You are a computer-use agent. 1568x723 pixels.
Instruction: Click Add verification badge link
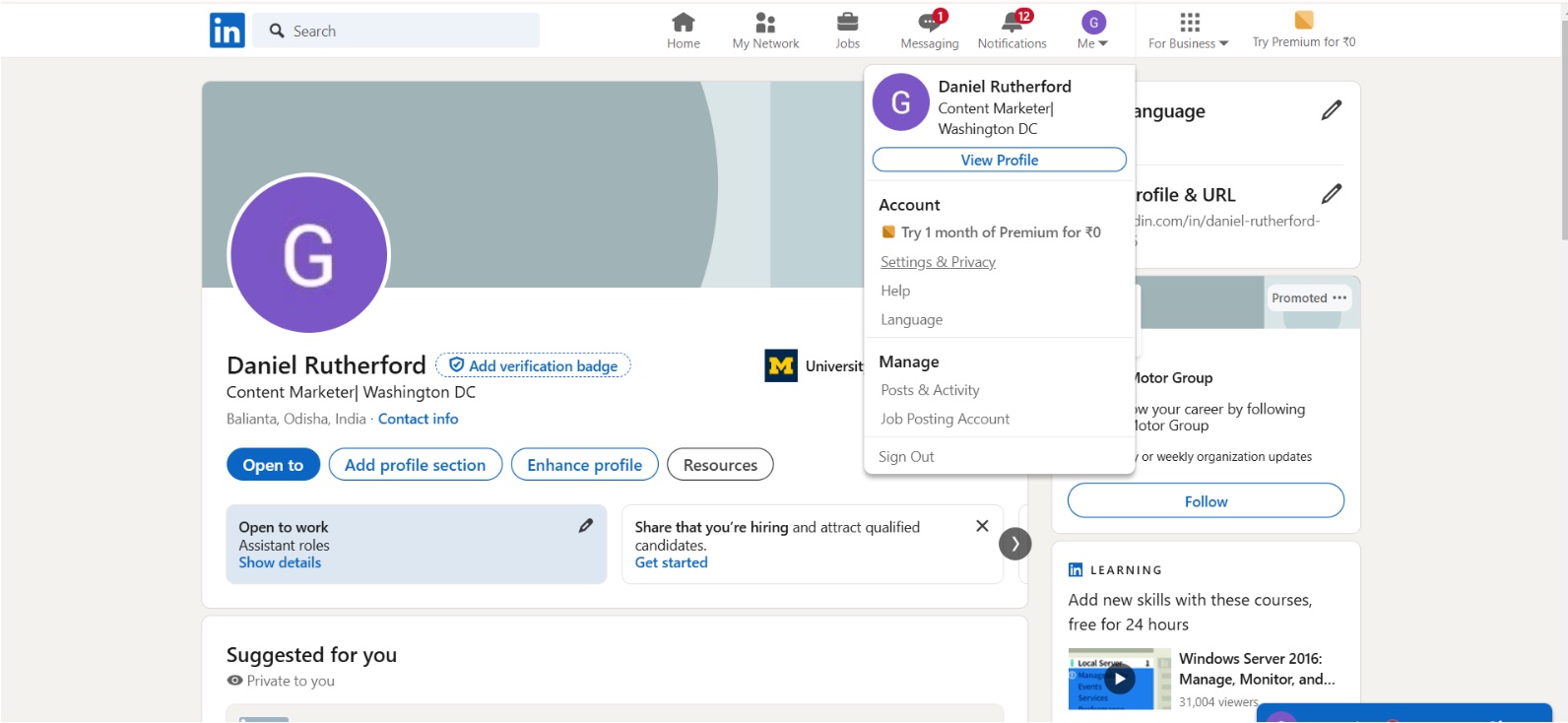pyautogui.click(x=534, y=366)
